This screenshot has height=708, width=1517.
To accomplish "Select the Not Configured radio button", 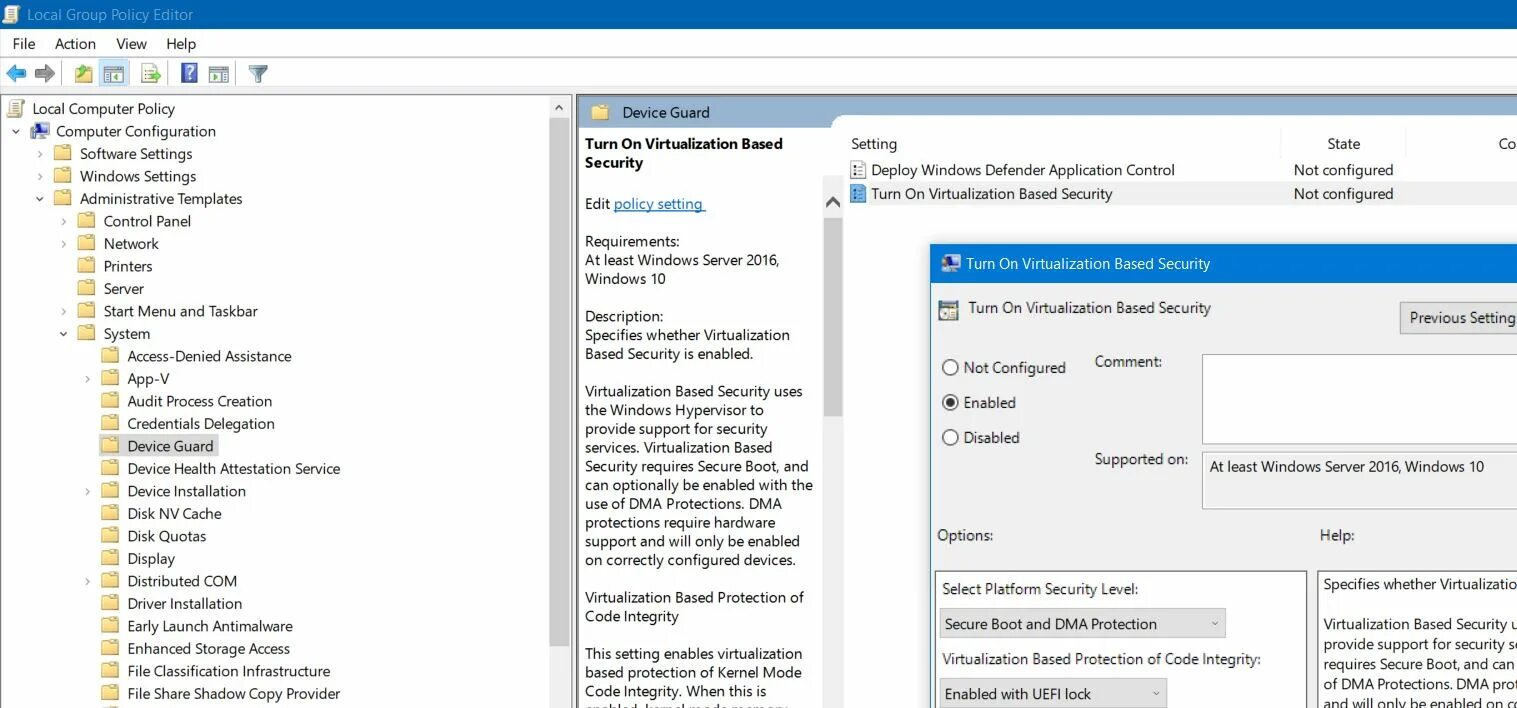I will (950, 367).
